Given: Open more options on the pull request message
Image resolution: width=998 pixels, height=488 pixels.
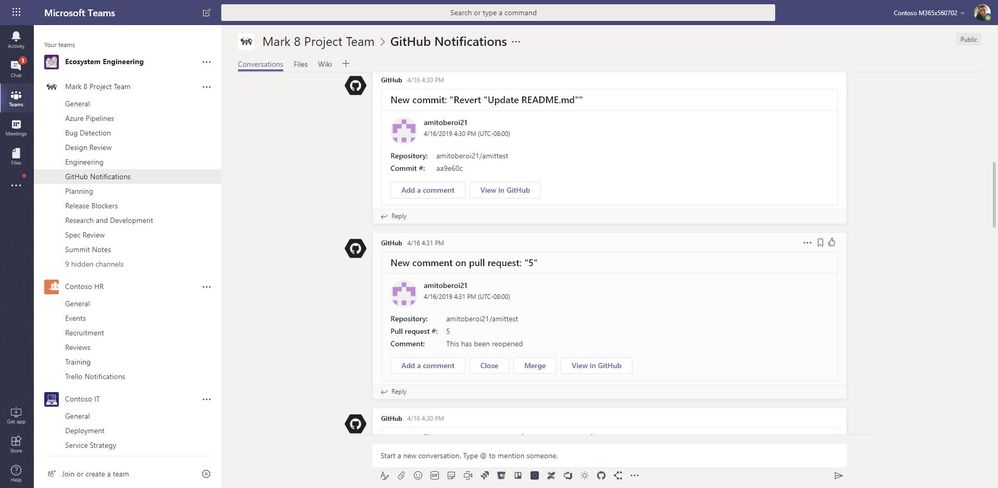Looking at the screenshot, I should click(x=807, y=242).
